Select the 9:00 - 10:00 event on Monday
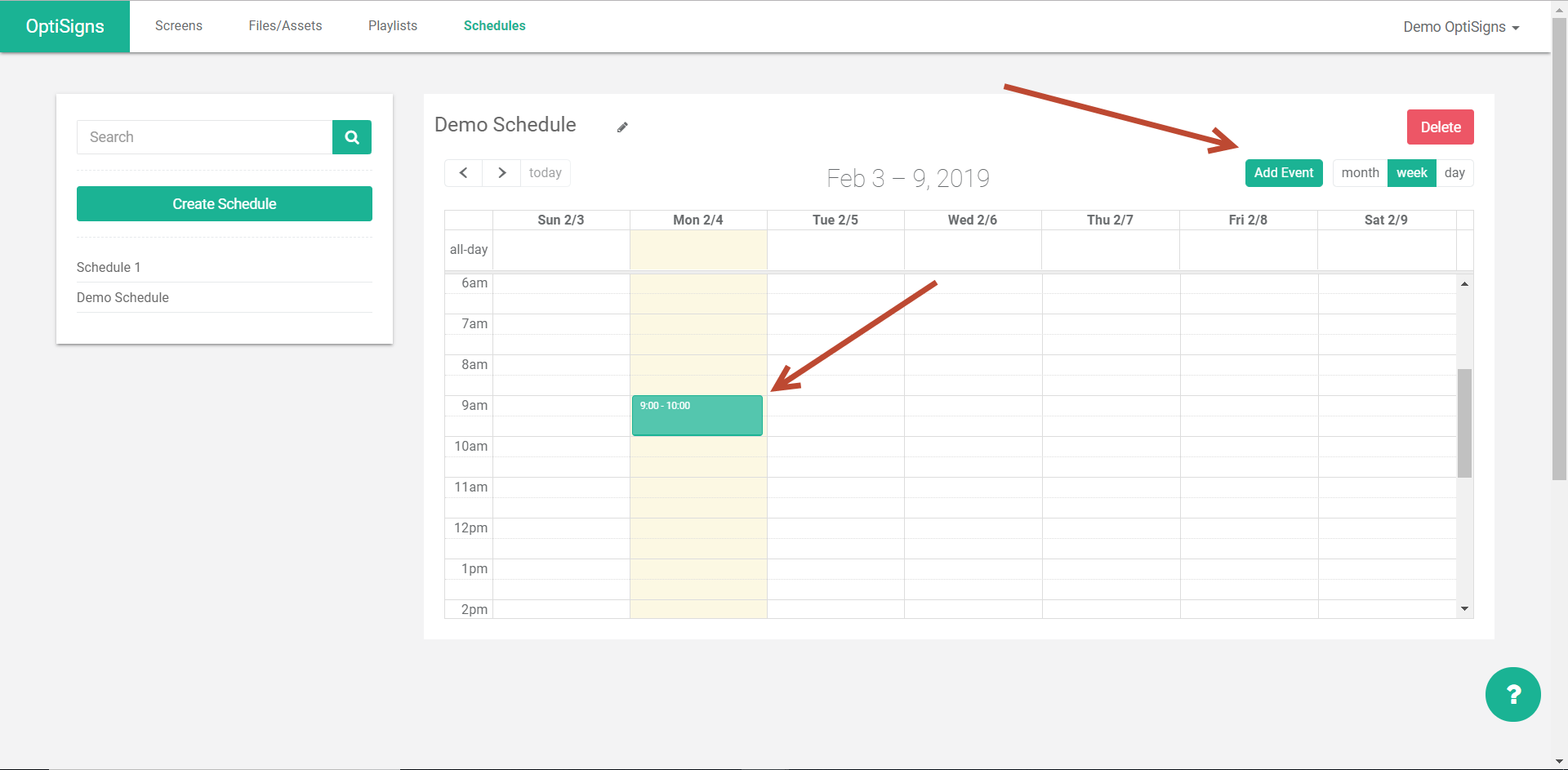This screenshot has width=1568, height=770. pyautogui.click(x=697, y=416)
